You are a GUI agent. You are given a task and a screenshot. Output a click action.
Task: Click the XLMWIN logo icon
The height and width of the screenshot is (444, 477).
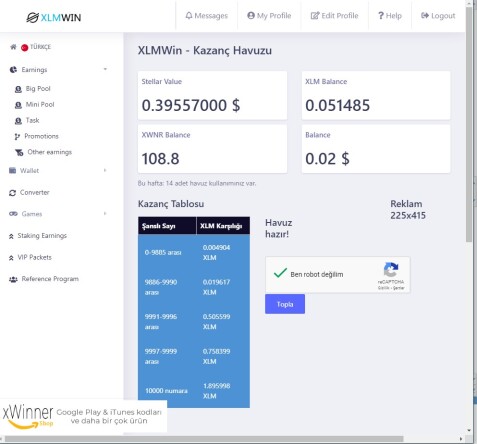point(32,17)
